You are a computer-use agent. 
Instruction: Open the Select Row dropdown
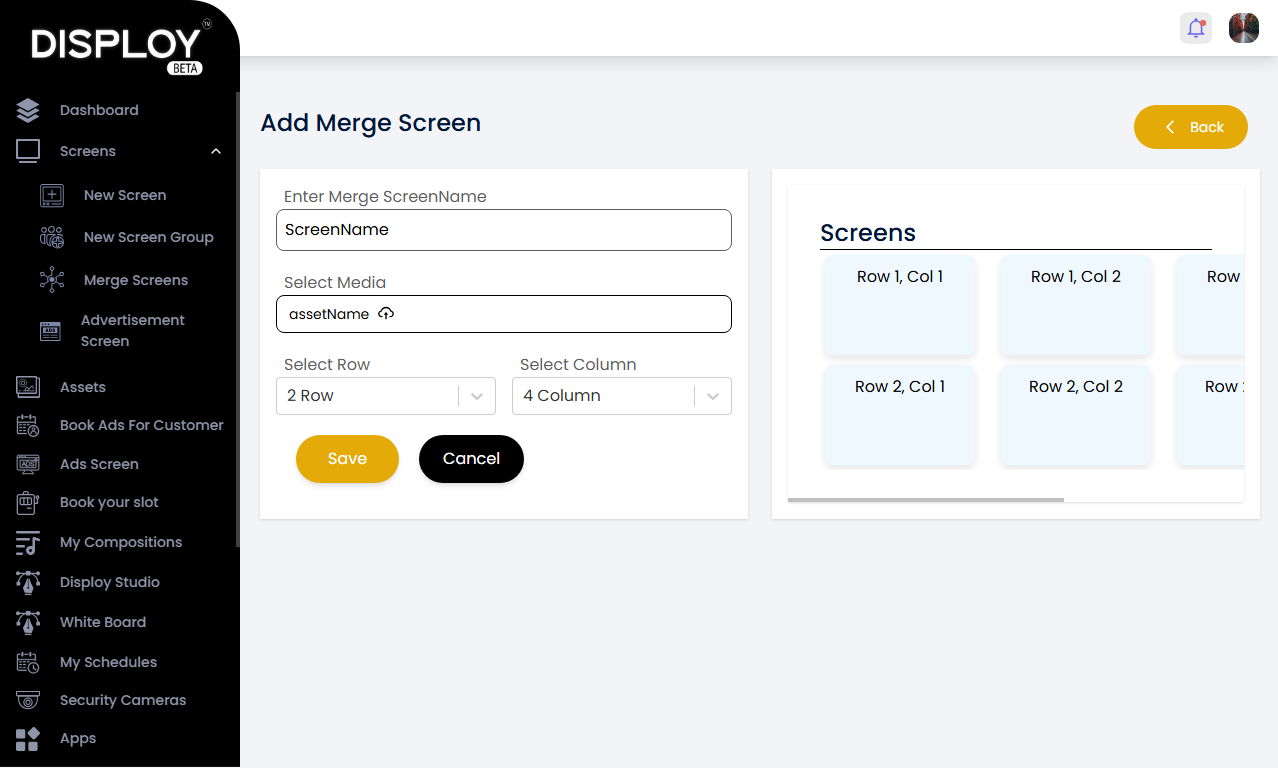point(476,395)
